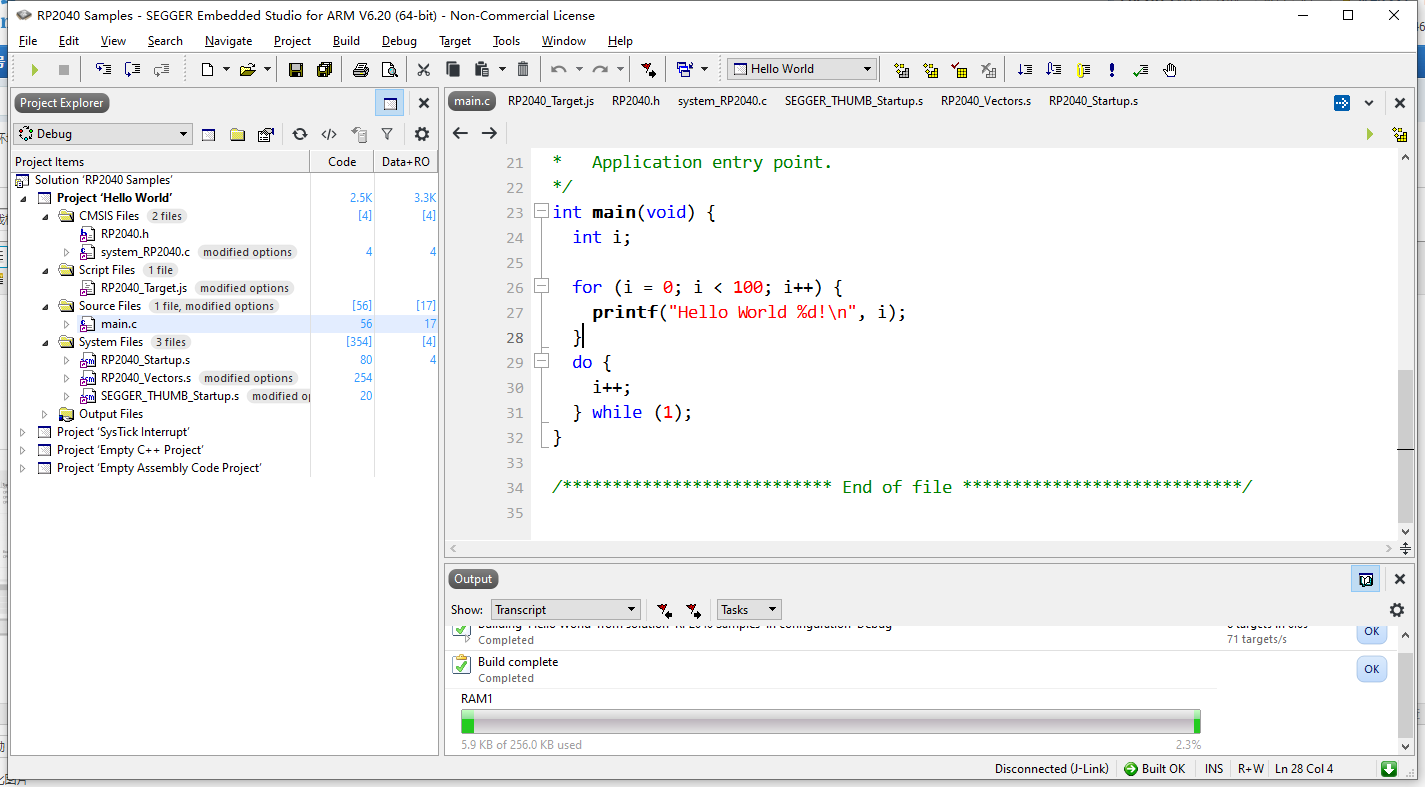This screenshot has height=787, width=1425.
Task: Click the Save All multi-floppy icon
Action: [324, 69]
